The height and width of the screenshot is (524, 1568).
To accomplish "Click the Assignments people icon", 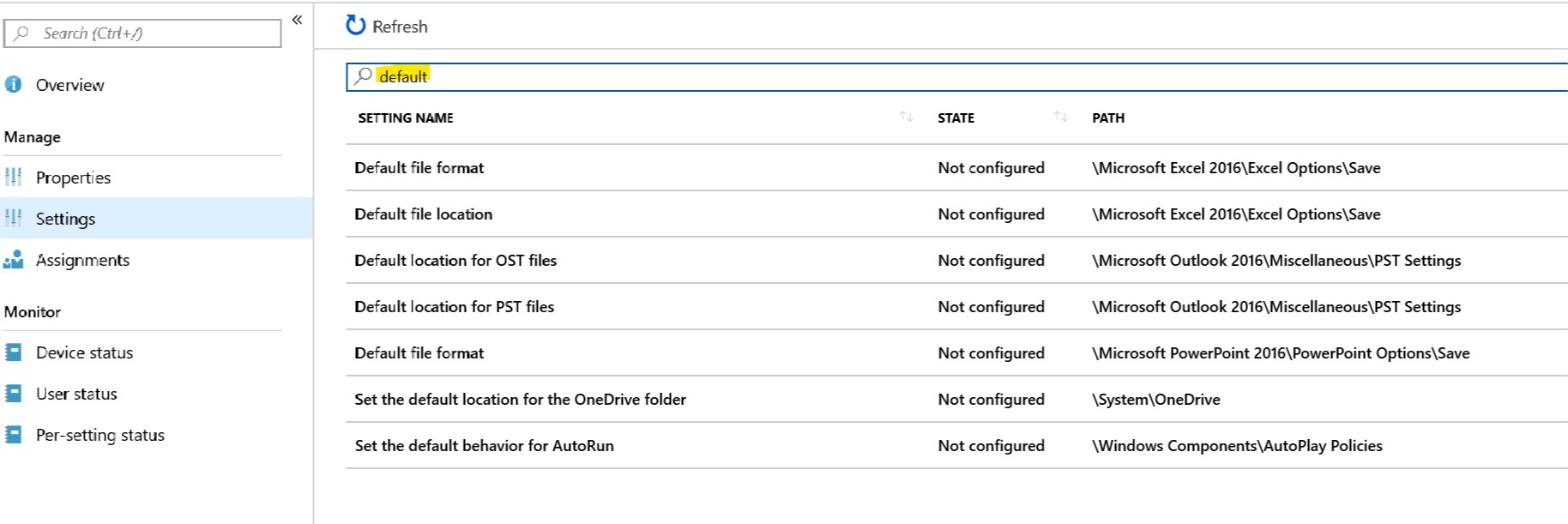I will coord(13,259).
